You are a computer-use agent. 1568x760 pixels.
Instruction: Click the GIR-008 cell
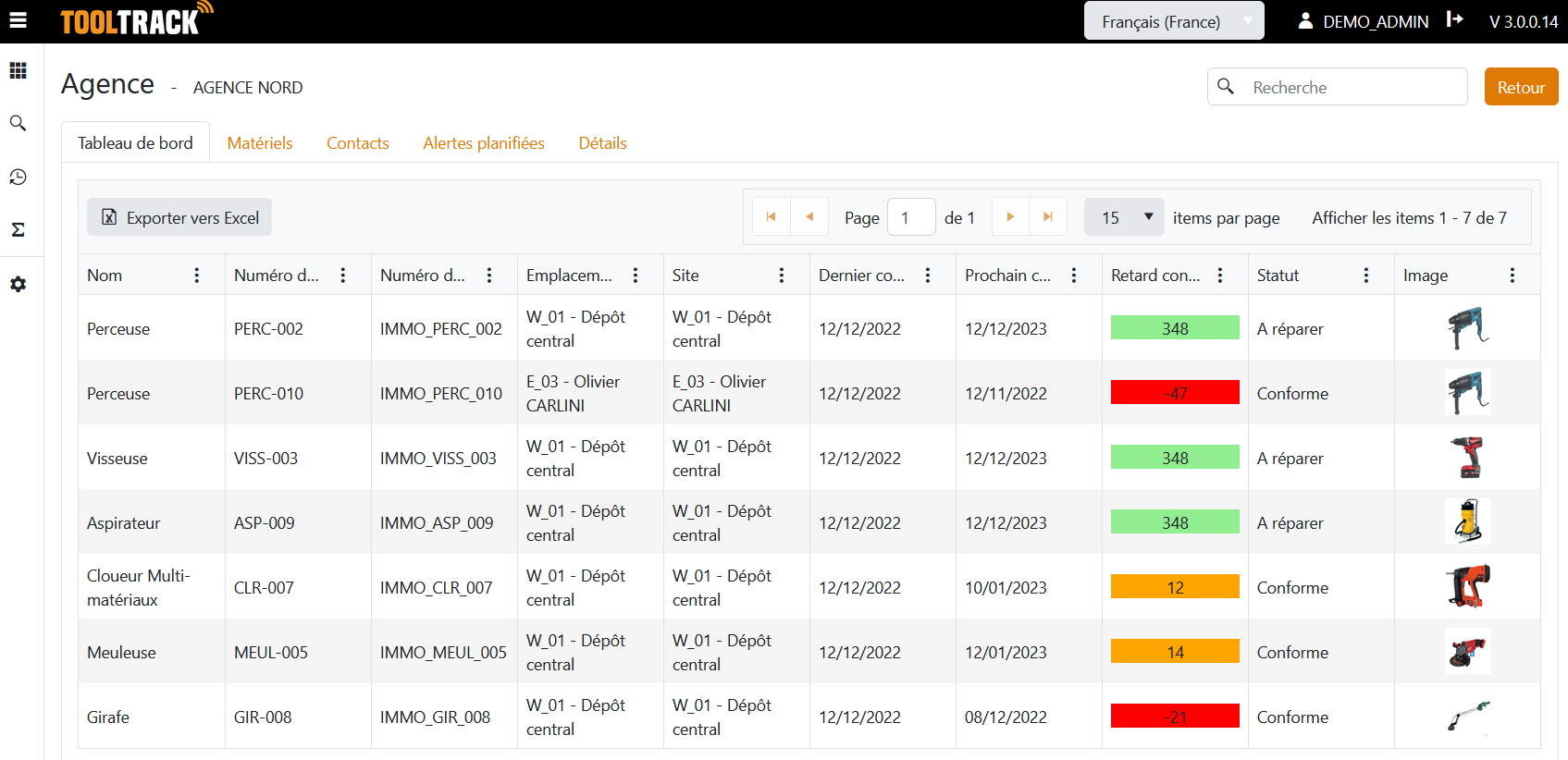pyautogui.click(x=298, y=717)
